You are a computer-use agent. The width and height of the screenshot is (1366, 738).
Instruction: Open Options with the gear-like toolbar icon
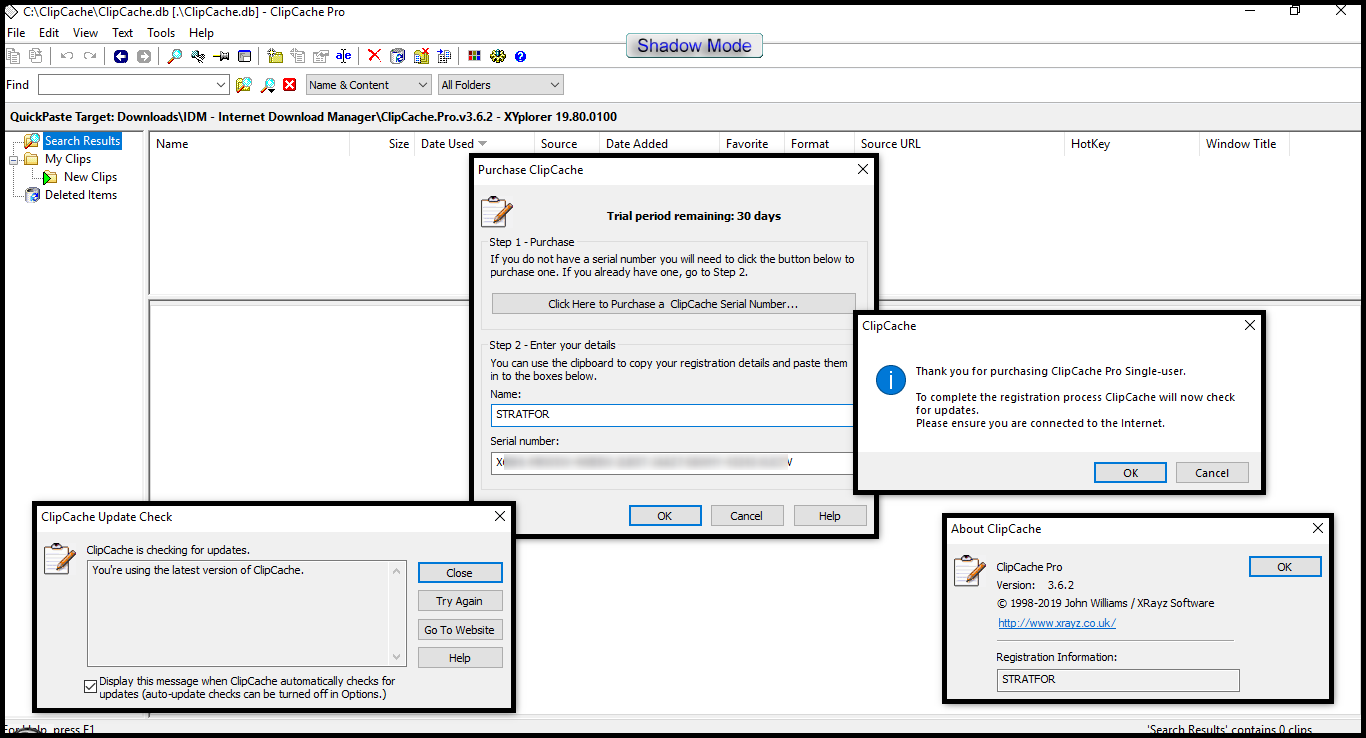(x=498, y=57)
